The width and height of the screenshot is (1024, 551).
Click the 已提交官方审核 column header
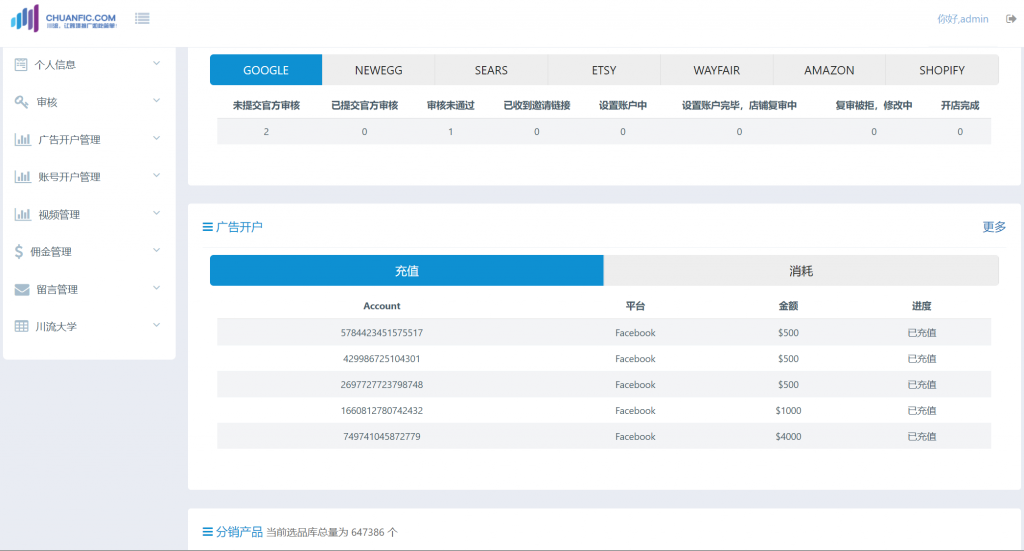[x=364, y=105]
